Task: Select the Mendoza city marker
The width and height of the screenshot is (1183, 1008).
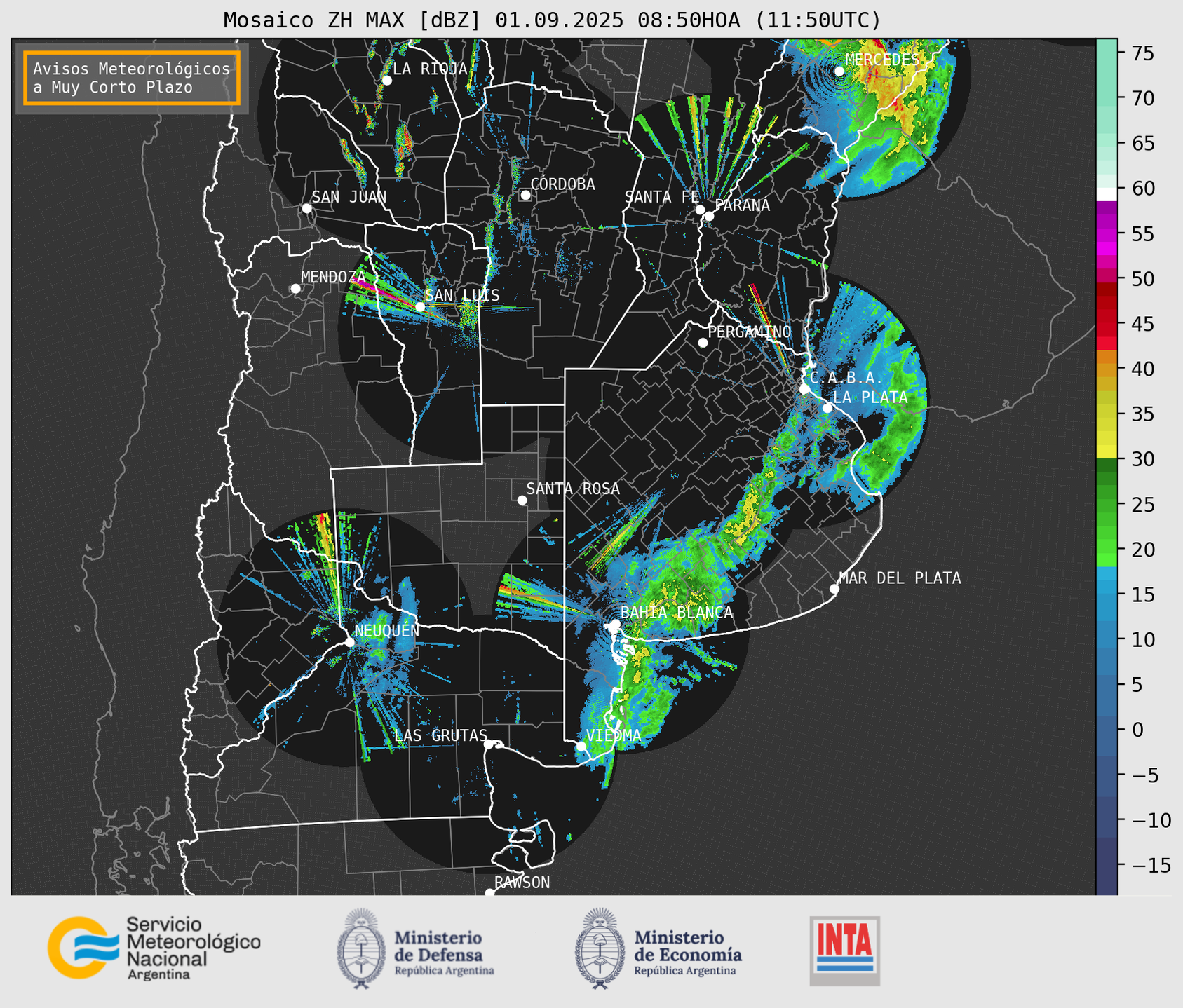Action: (296, 289)
